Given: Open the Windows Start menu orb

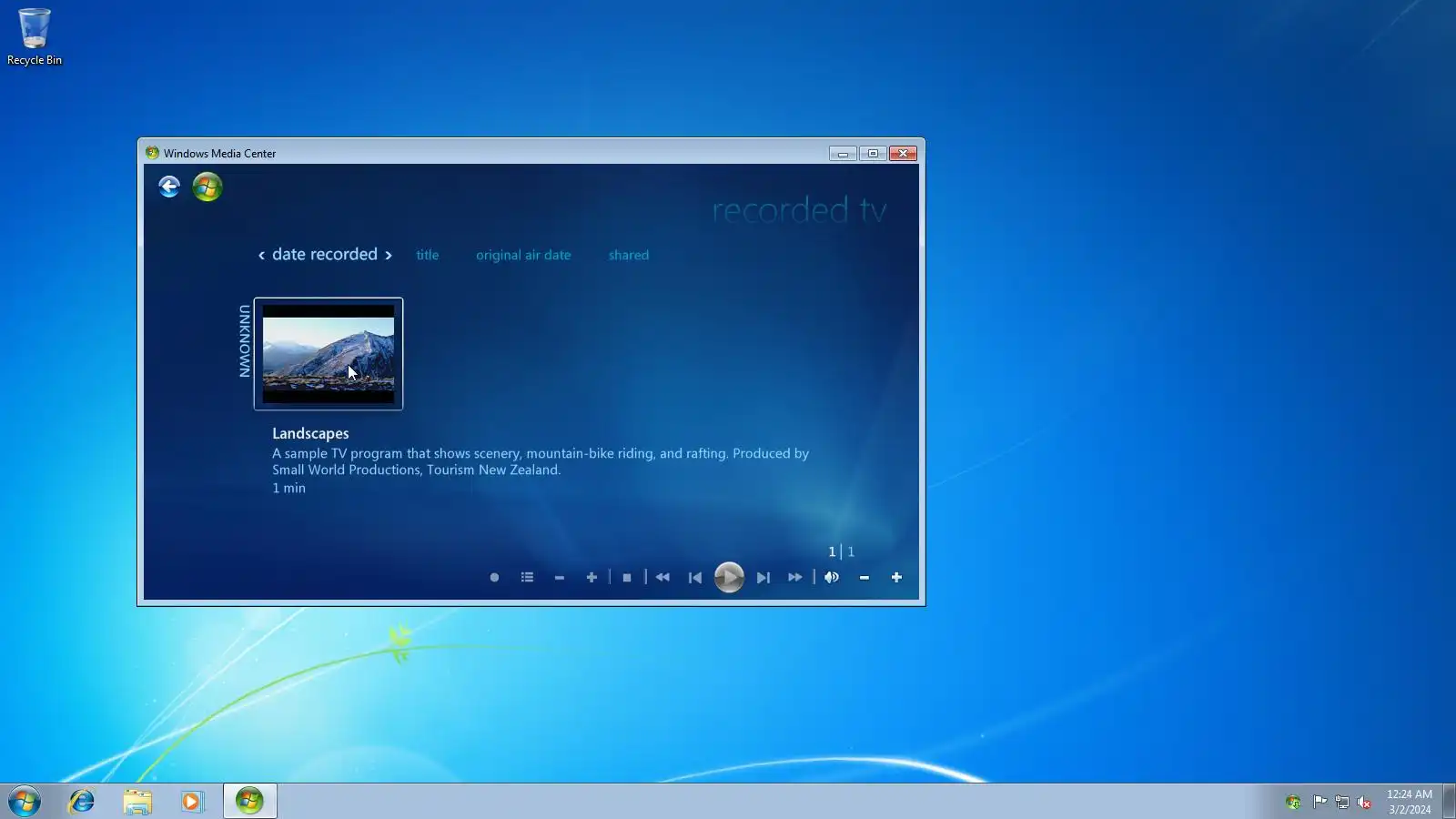Looking at the screenshot, I should [25, 802].
